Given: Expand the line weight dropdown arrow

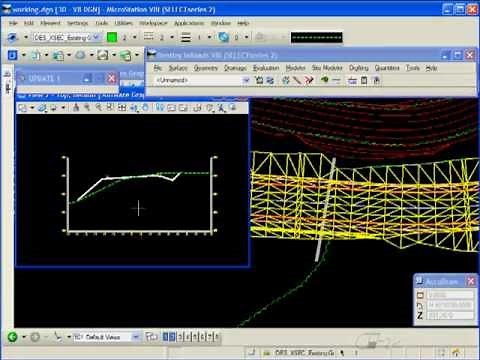Looking at the screenshot, I should pos(209,37).
